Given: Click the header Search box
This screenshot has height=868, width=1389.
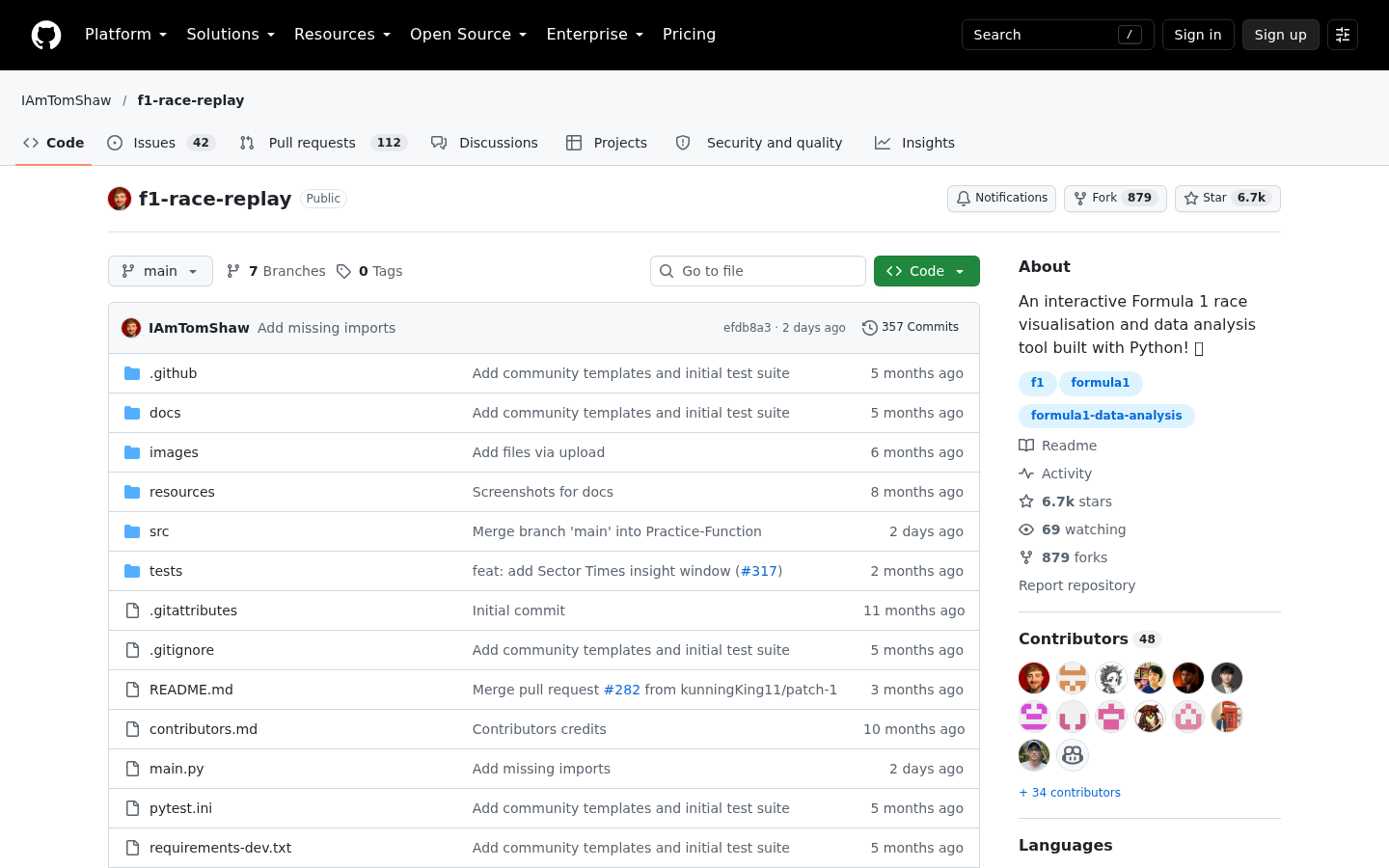Looking at the screenshot, I should [1058, 35].
